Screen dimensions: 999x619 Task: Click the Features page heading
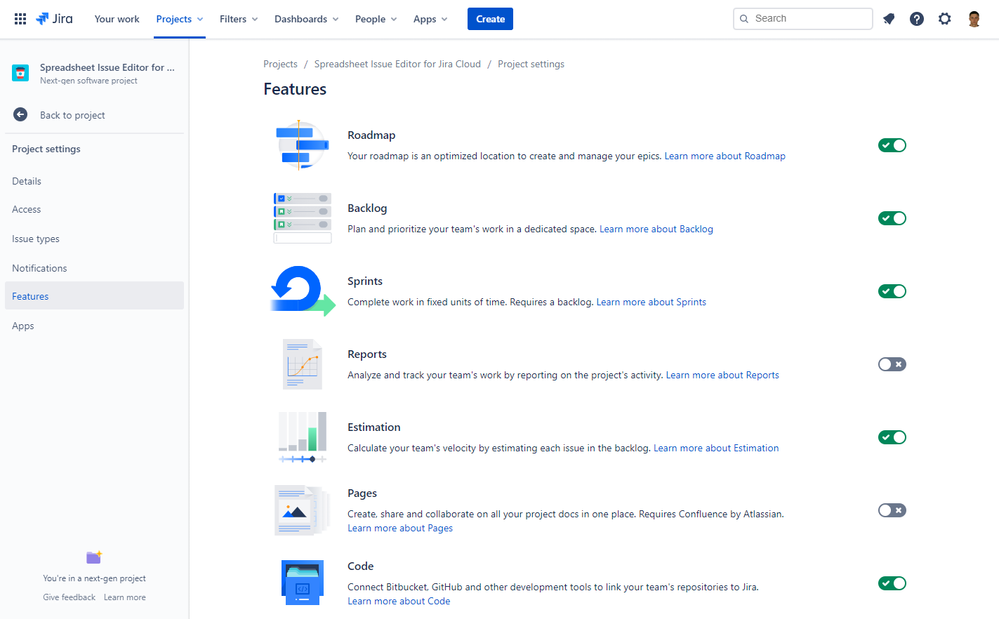[x=295, y=89]
